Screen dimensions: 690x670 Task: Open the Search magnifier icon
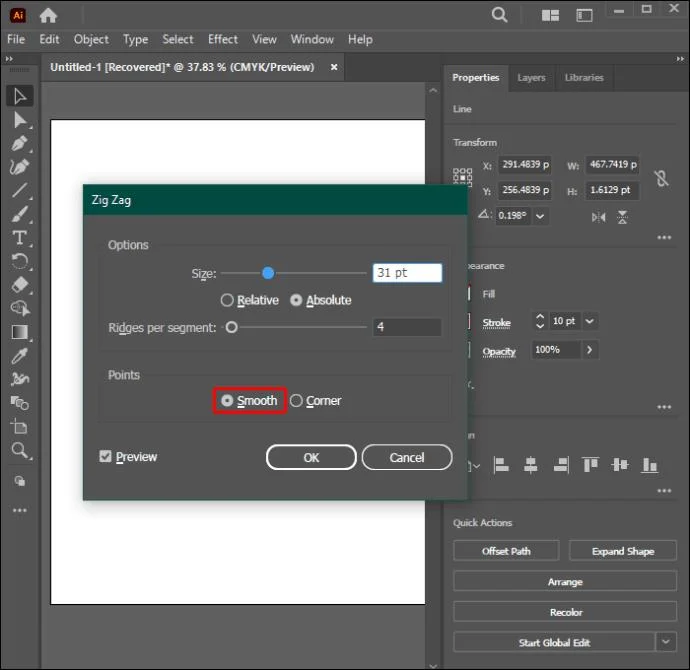[x=499, y=15]
